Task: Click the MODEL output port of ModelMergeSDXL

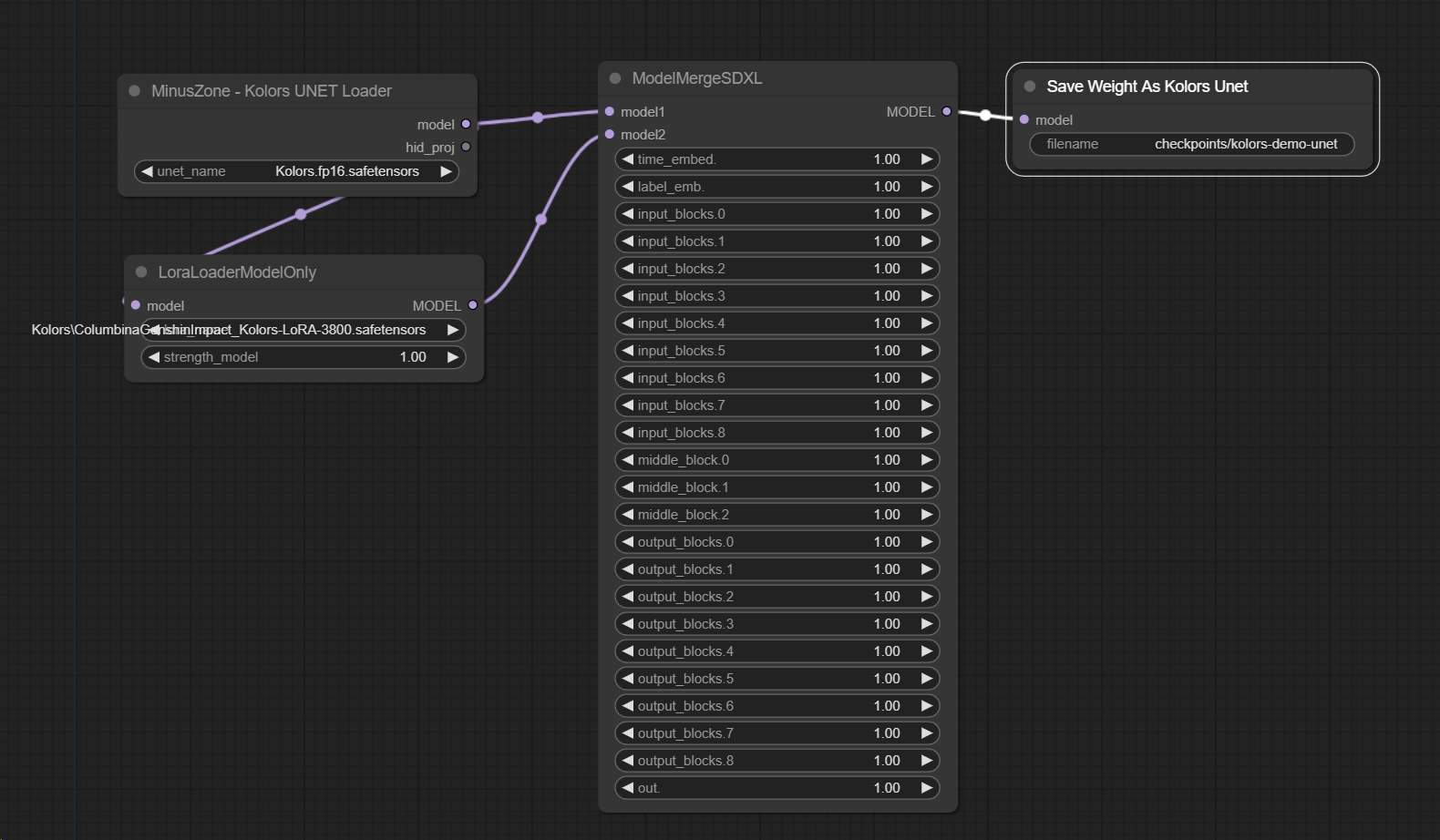Action: click(947, 111)
